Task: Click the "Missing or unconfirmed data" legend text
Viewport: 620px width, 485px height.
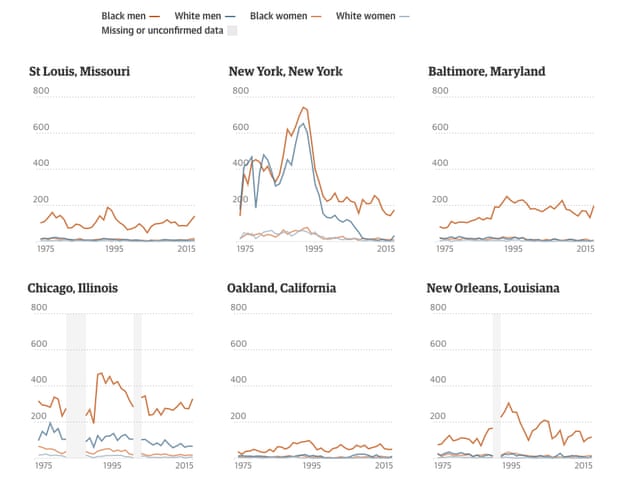Action: pos(161,31)
